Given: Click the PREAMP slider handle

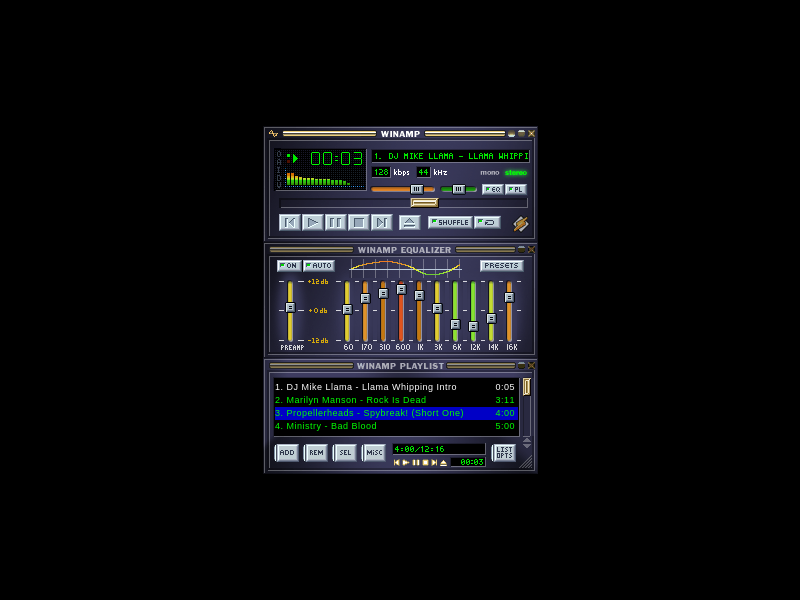Looking at the screenshot, I should (290, 307).
